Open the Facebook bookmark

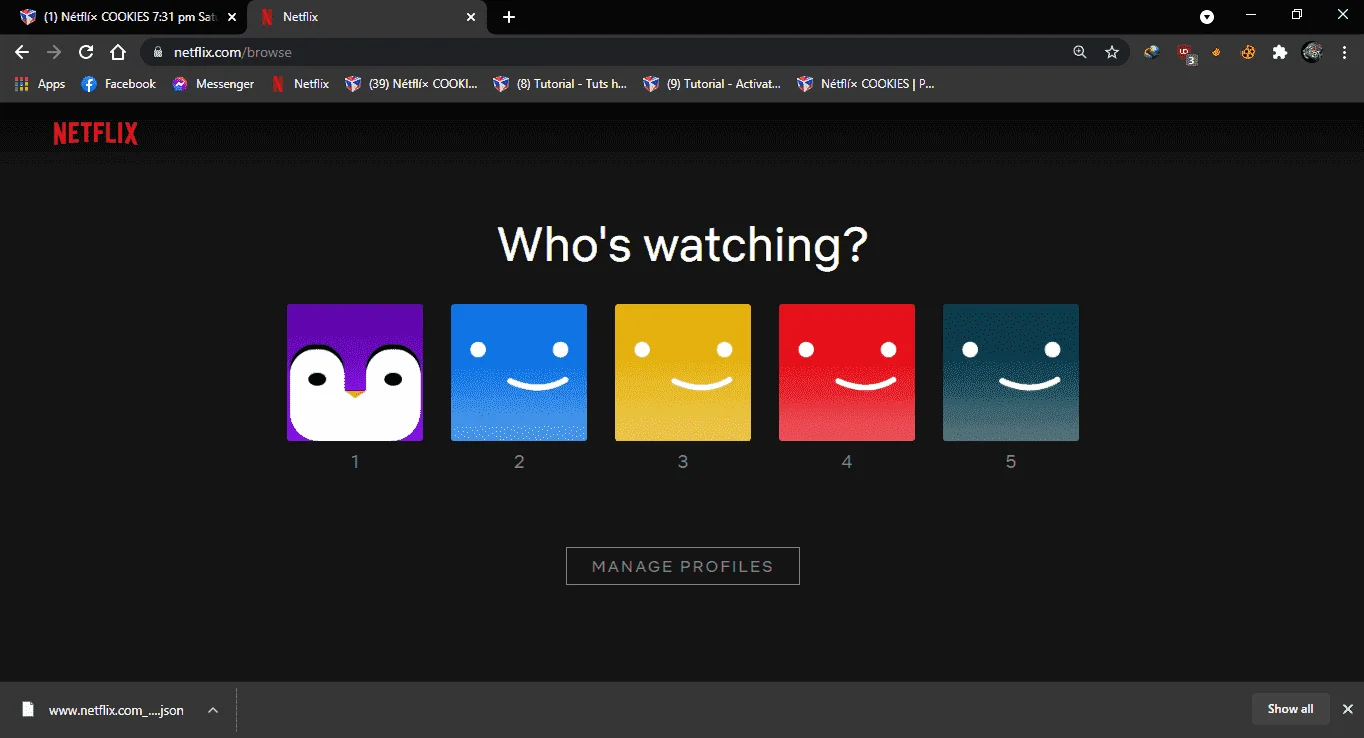pos(118,84)
